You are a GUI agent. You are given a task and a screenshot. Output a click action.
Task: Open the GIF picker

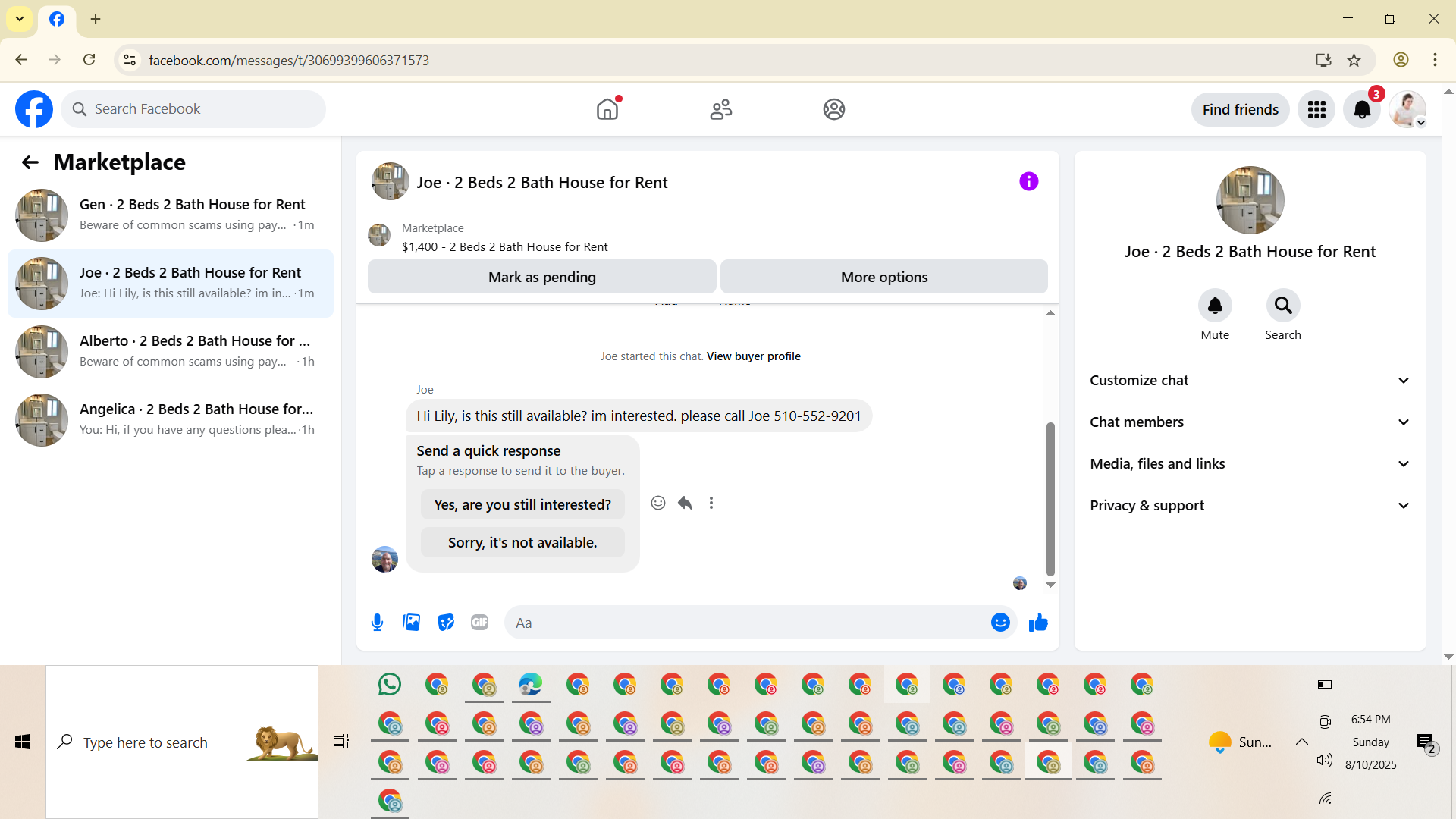pyautogui.click(x=479, y=623)
